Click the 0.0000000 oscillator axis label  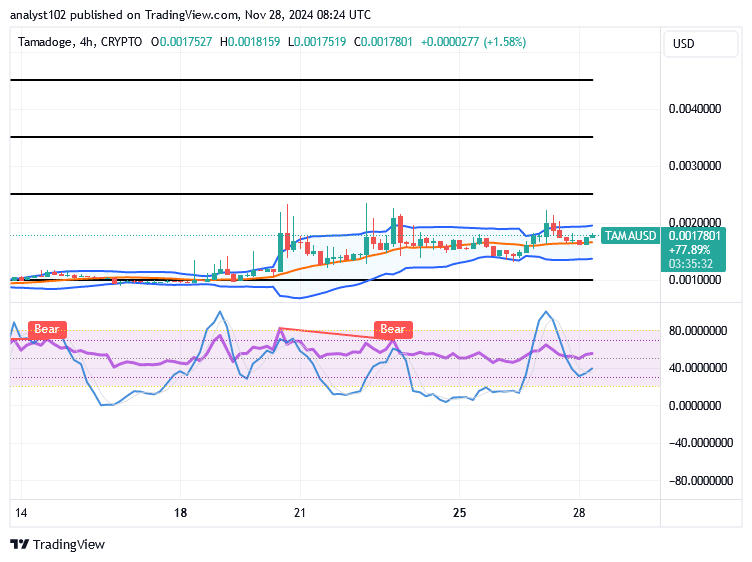[695, 406]
